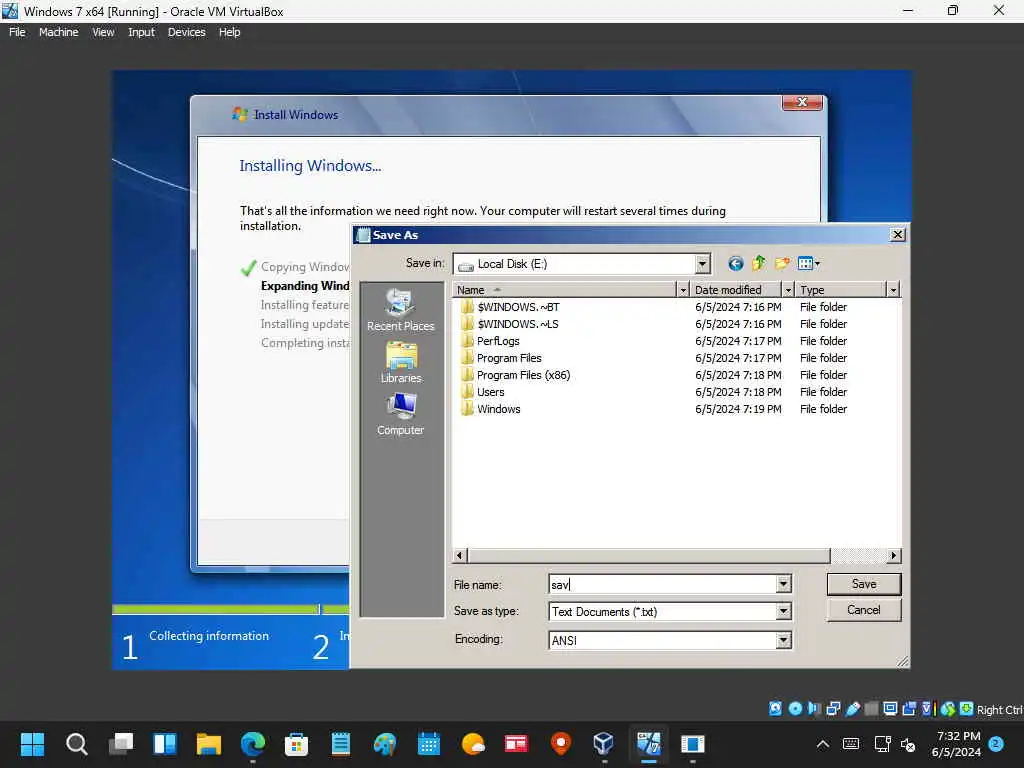Open the VirtualBox Machine menu
The image size is (1024, 768).
[x=58, y=32]
